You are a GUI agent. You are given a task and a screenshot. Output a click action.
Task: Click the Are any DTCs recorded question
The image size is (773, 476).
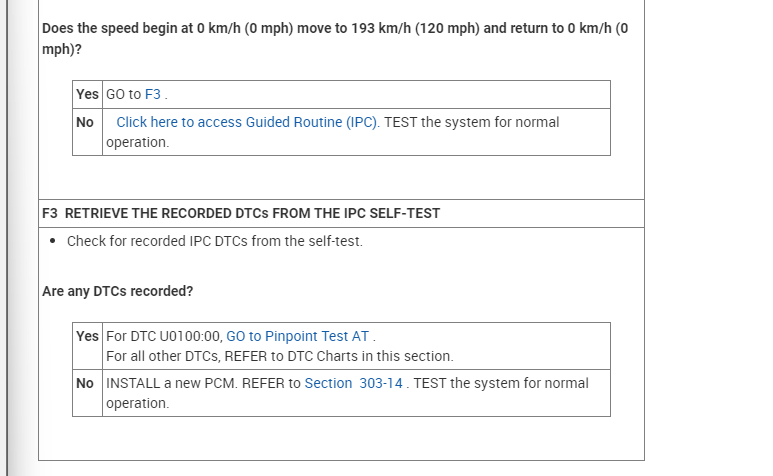[117, 291]
